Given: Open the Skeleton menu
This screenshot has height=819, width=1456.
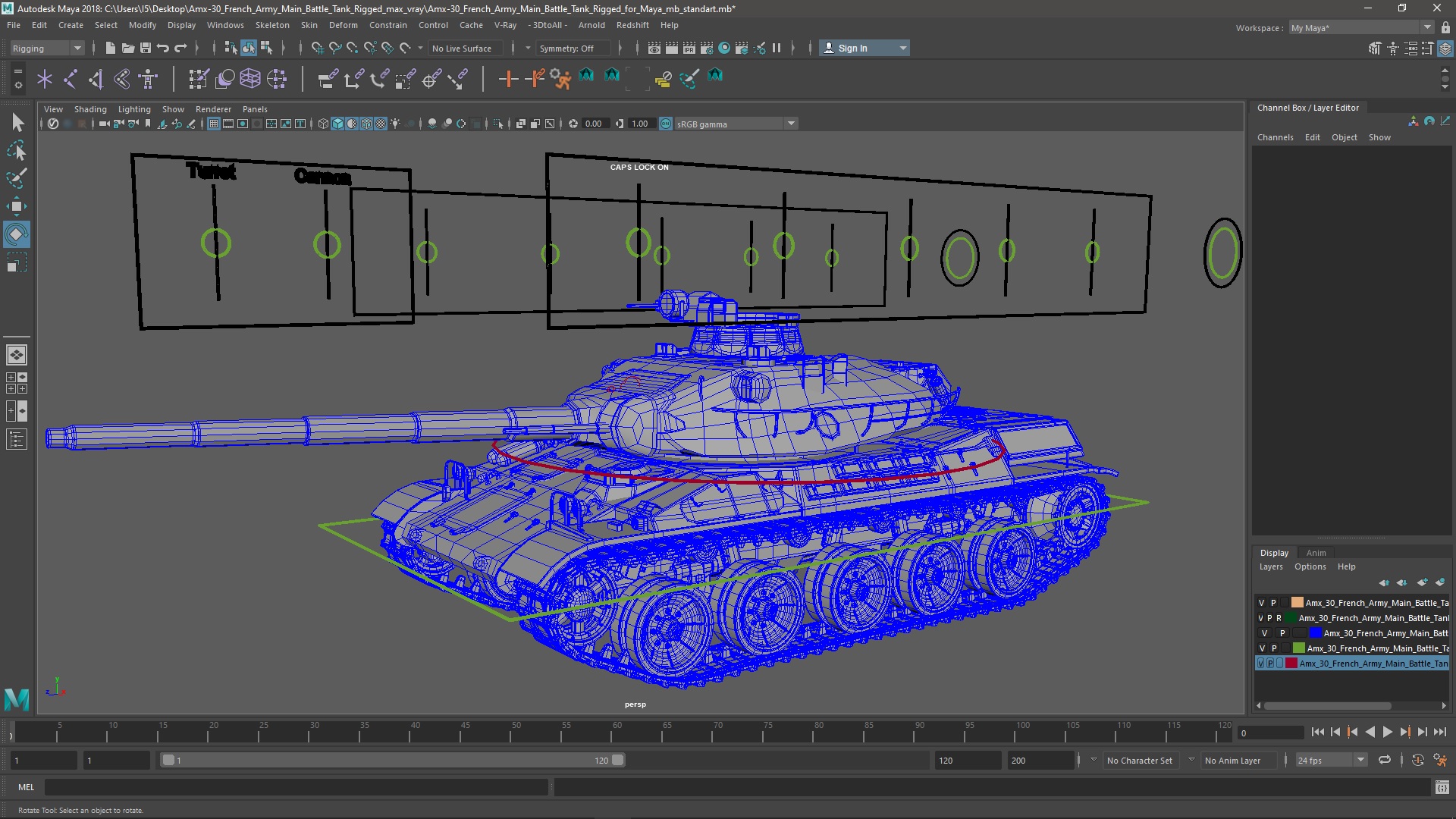Looking at the screenshot, I should click(271, 25).
